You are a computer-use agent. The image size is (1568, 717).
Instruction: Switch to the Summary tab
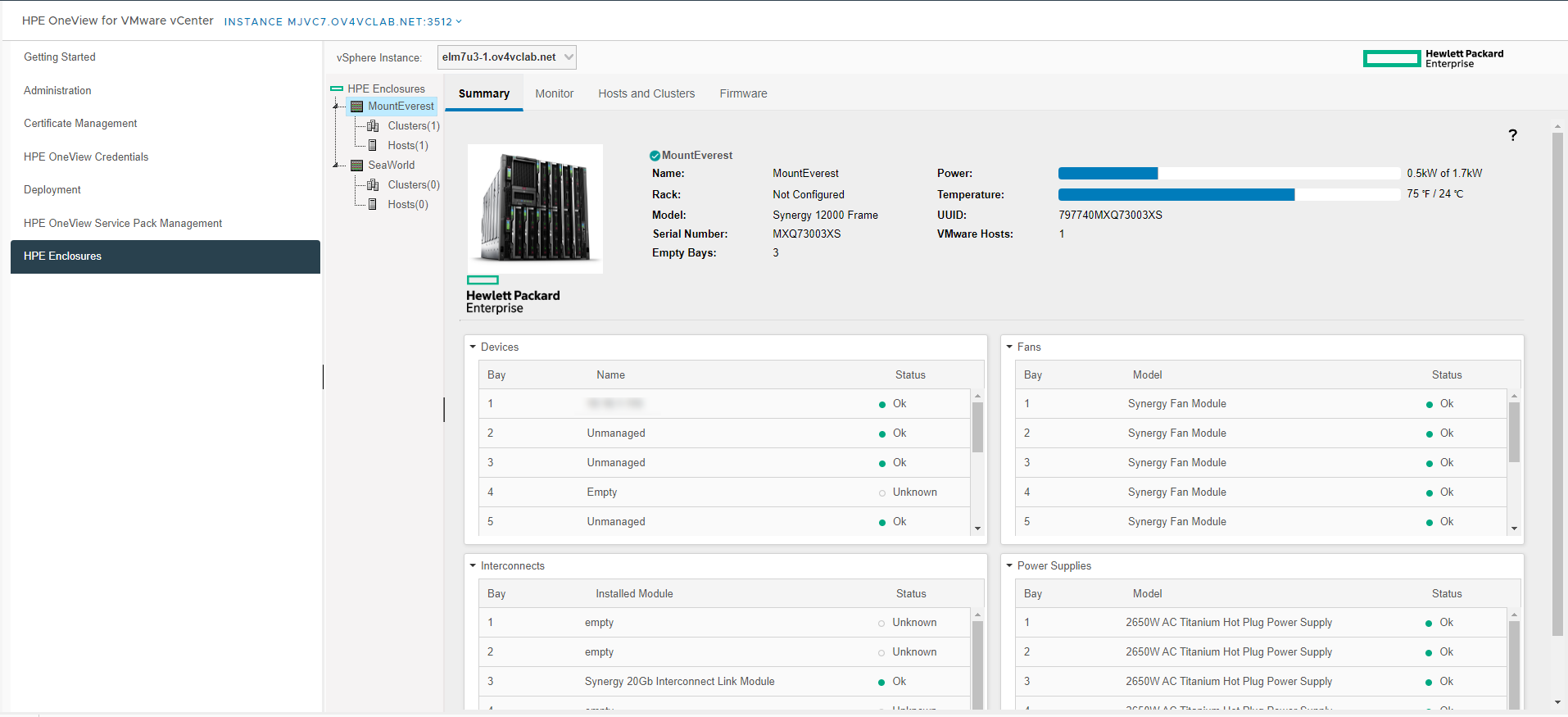[484, 93]
